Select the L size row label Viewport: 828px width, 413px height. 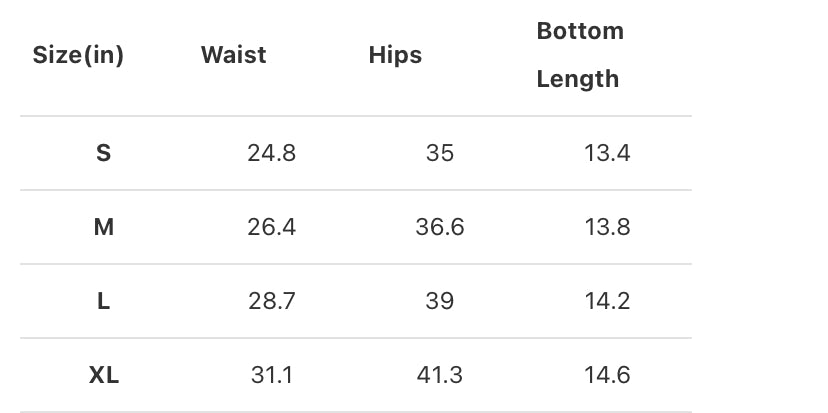[103, 301]
